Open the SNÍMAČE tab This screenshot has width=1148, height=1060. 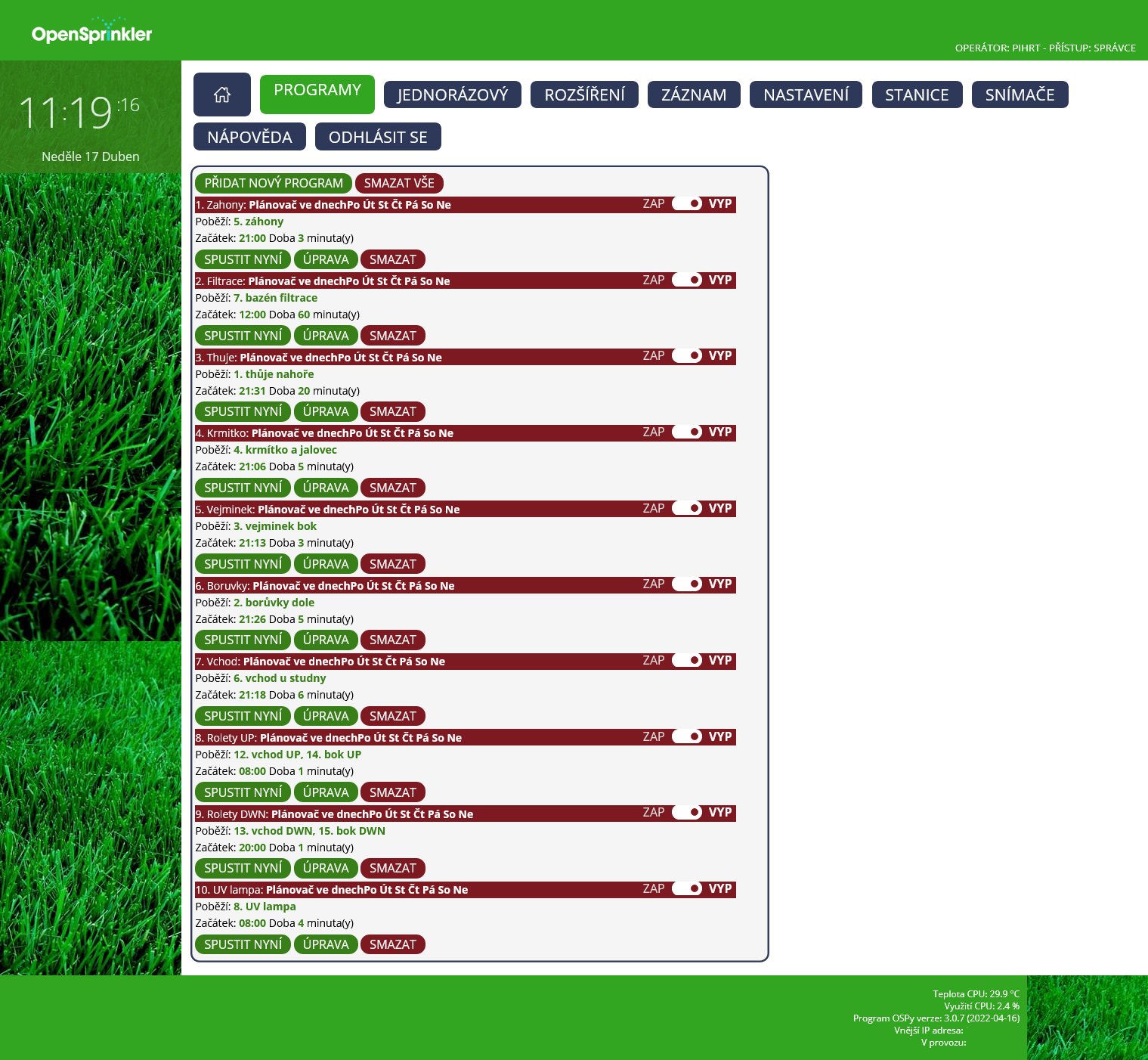click(1020, 95)
